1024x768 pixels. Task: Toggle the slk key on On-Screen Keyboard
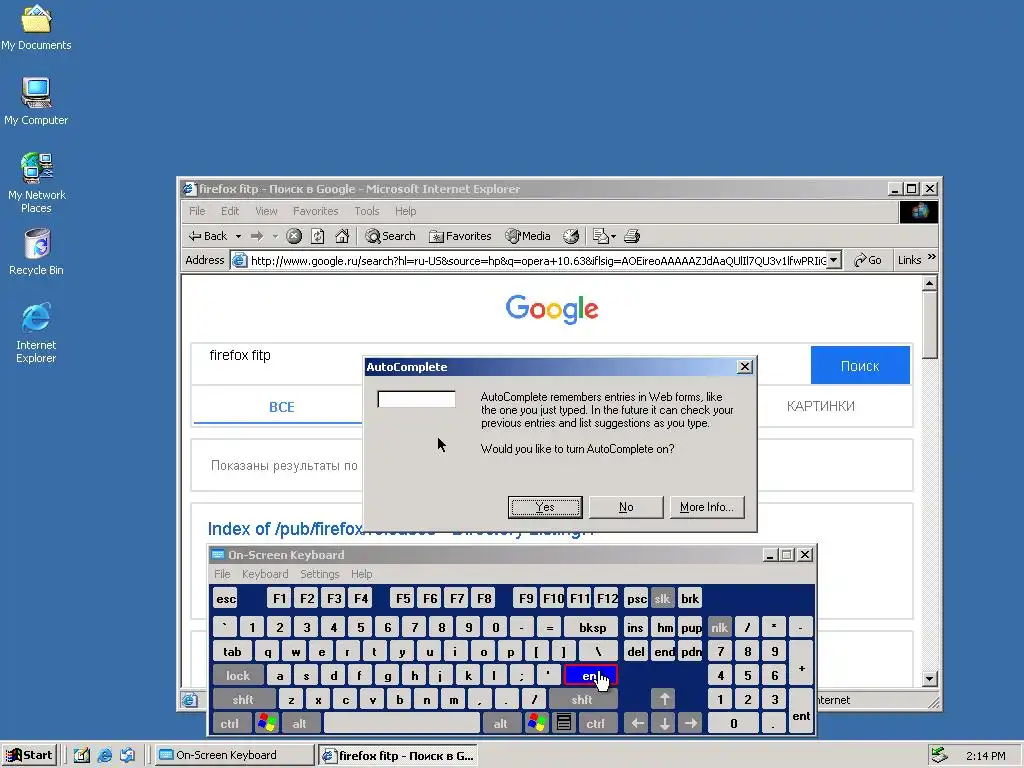(x=662, y=598)
